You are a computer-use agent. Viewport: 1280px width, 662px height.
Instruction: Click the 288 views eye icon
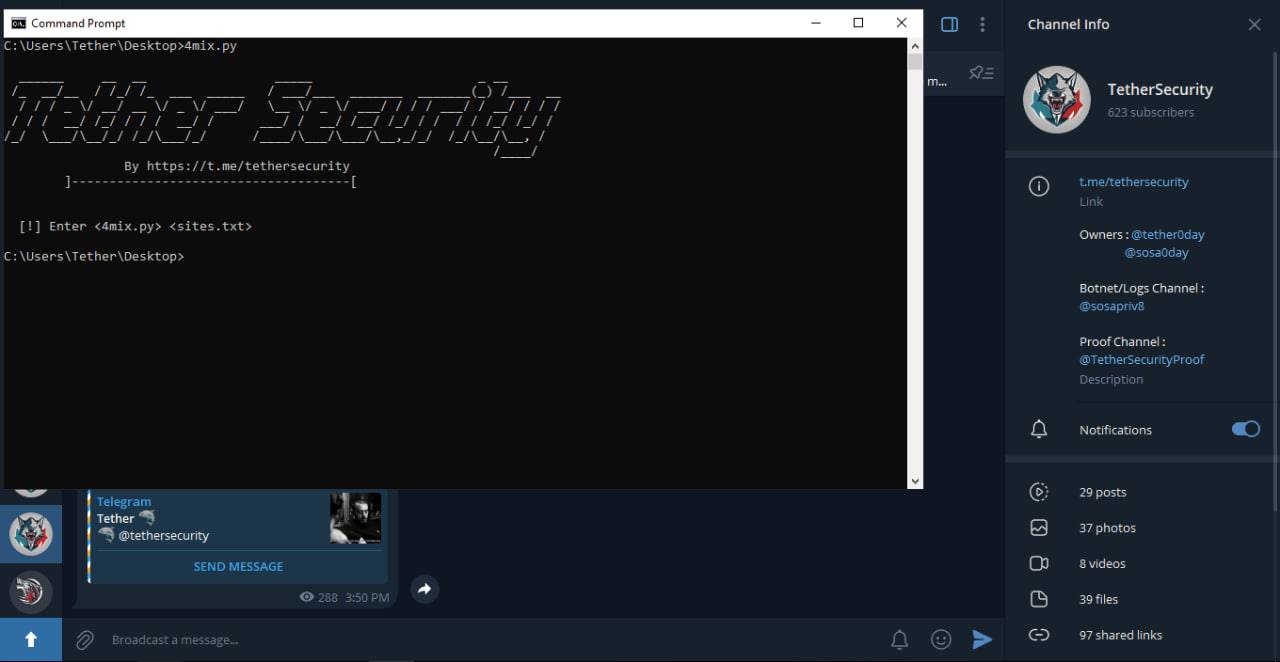coord(307,597)
